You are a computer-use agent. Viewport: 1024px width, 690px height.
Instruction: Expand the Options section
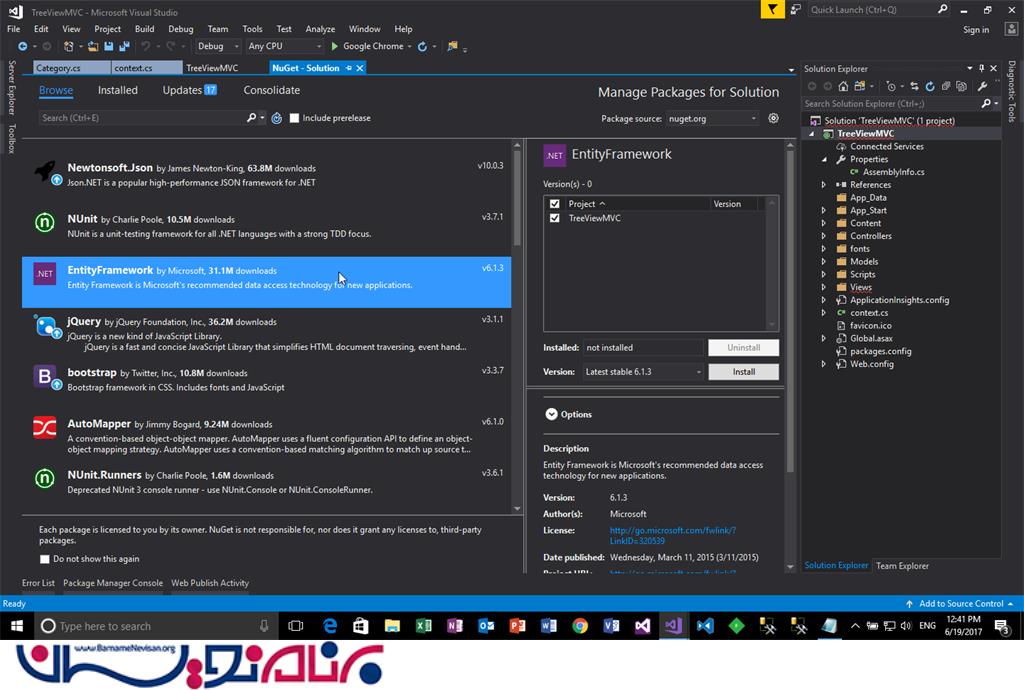(x=551, y=415)
